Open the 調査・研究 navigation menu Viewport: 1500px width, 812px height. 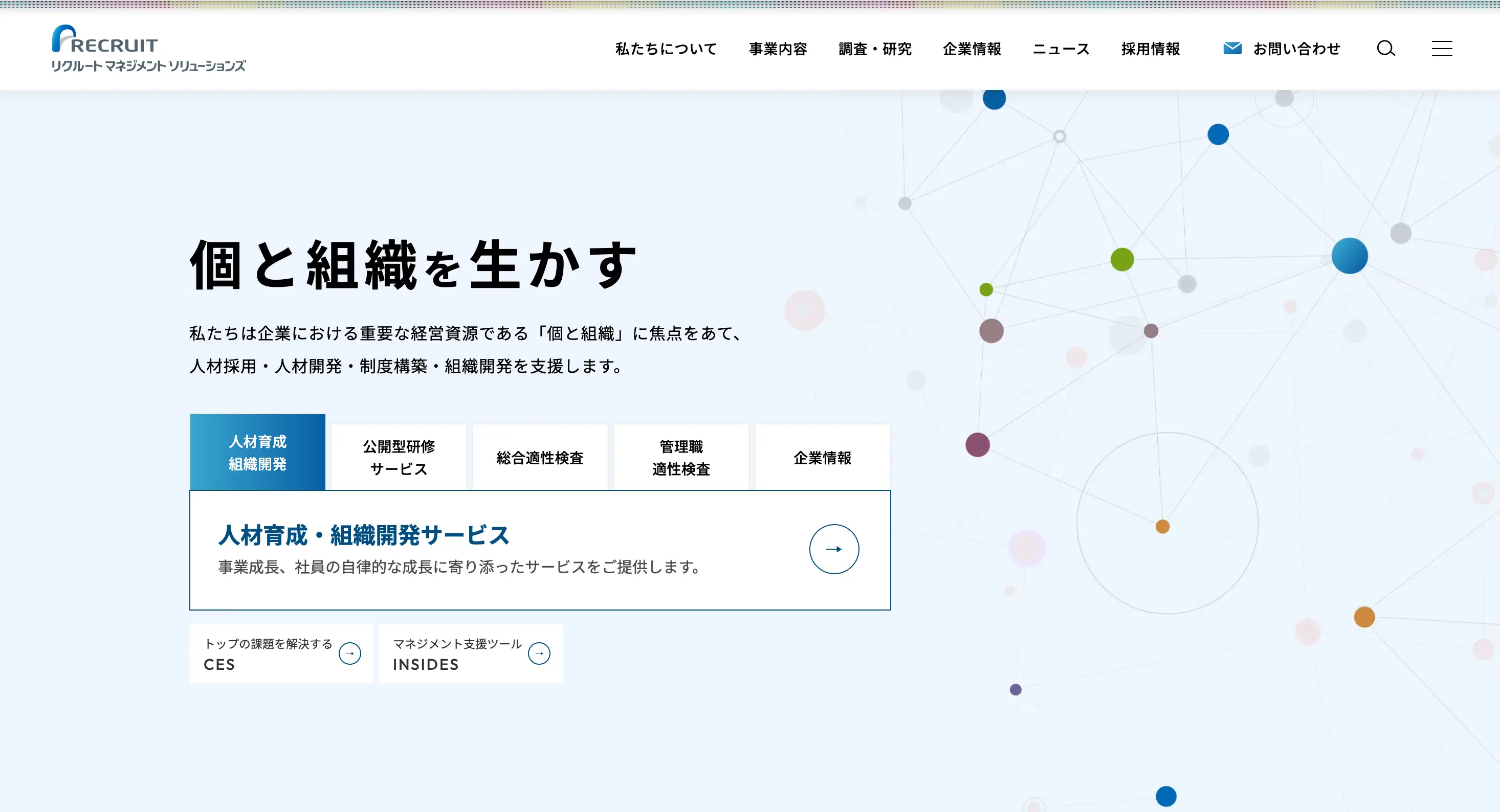tap(875, 49)
